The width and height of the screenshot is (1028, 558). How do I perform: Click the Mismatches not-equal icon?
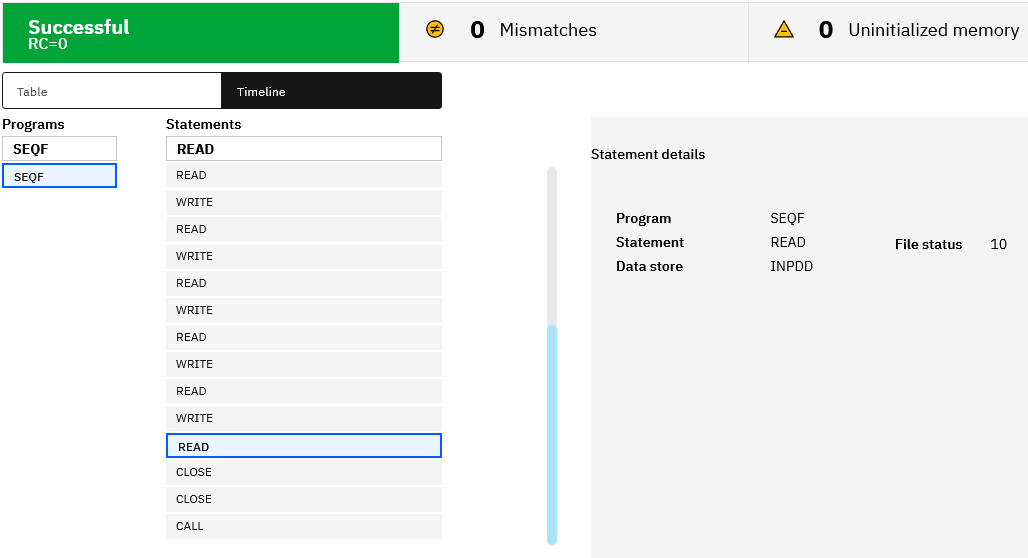(435, 30)
